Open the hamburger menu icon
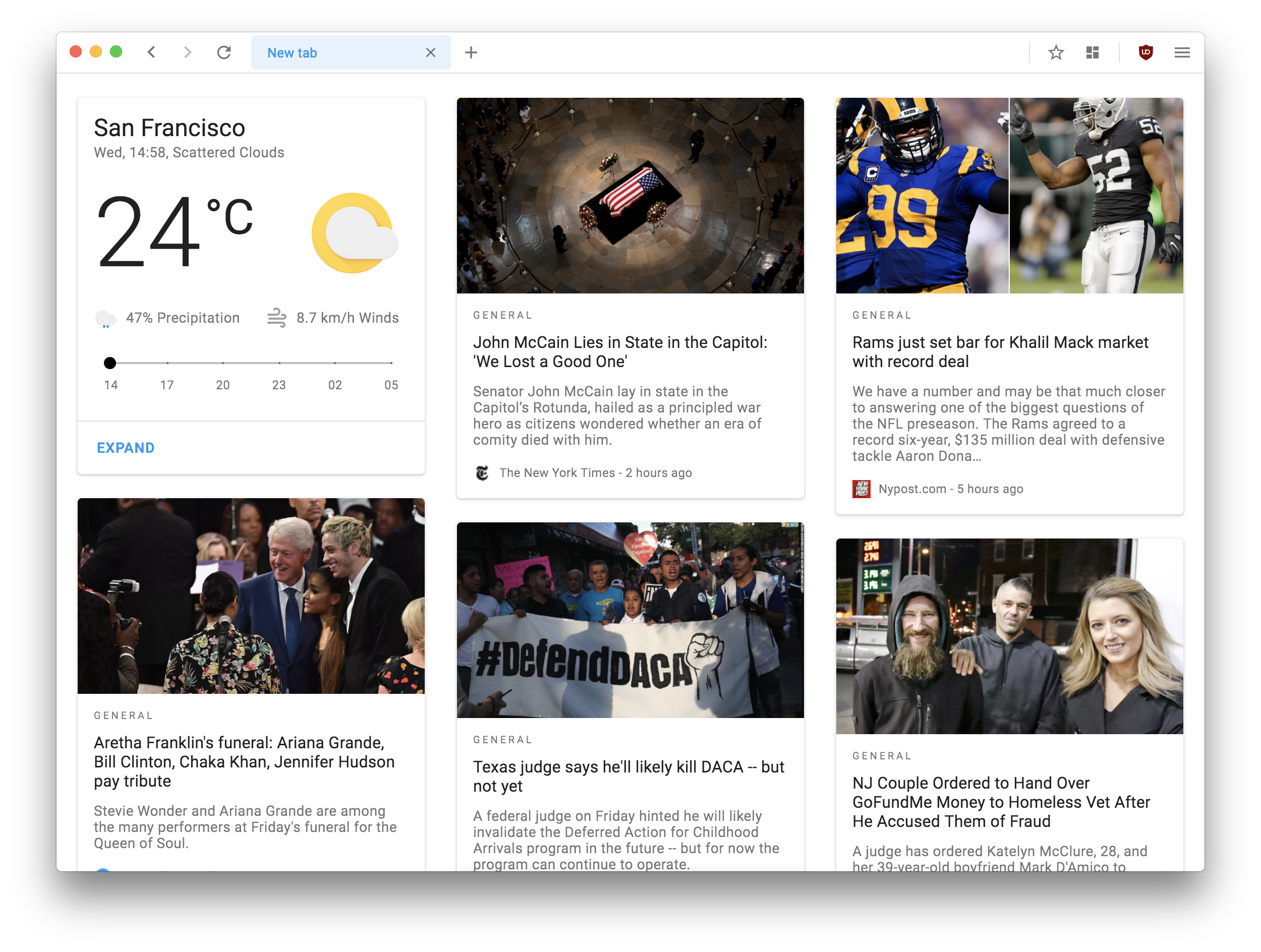 (x=1182, y=52)
